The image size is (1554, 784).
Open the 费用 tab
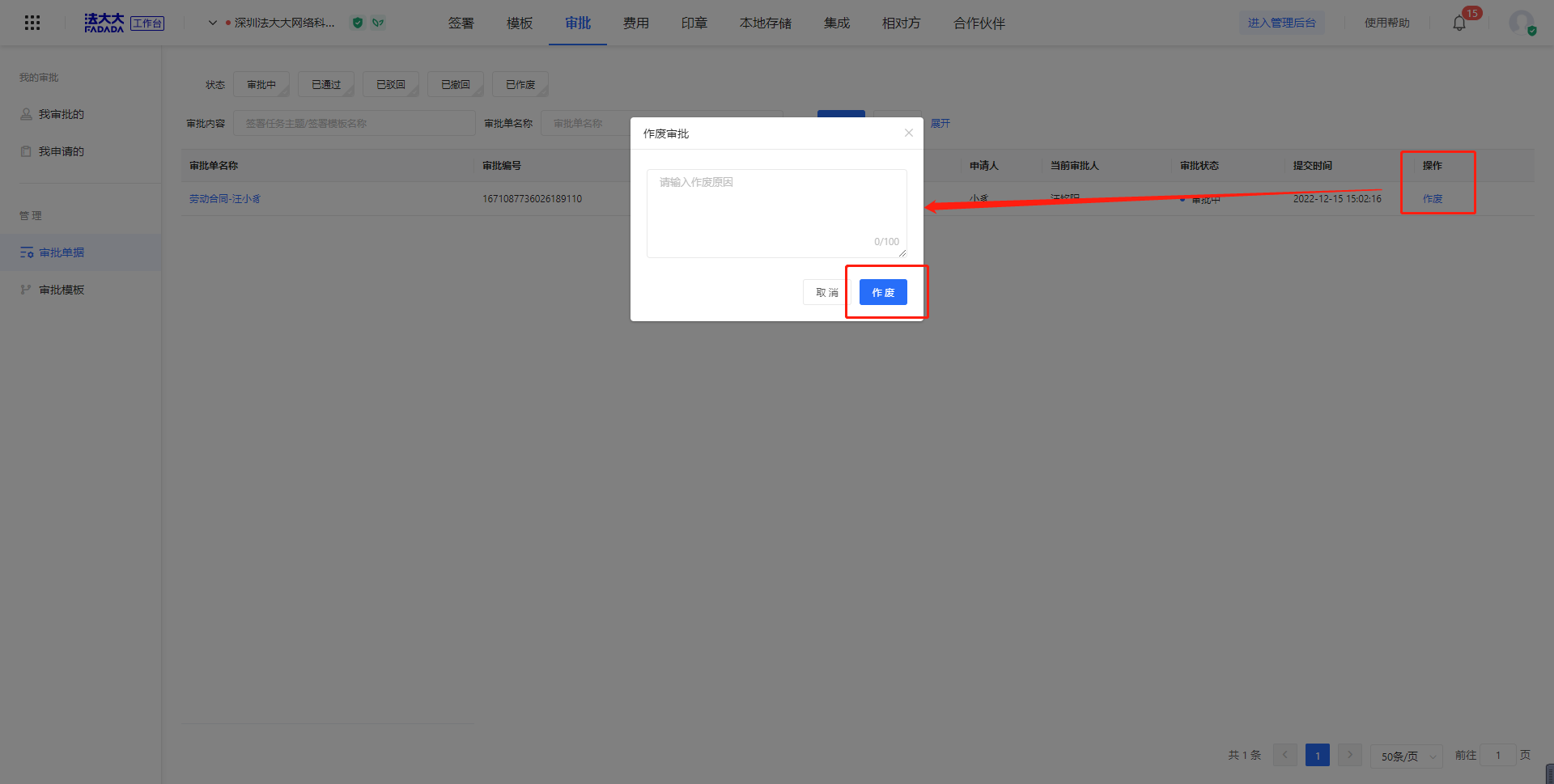pyautogui.click(x=636, y=23)
